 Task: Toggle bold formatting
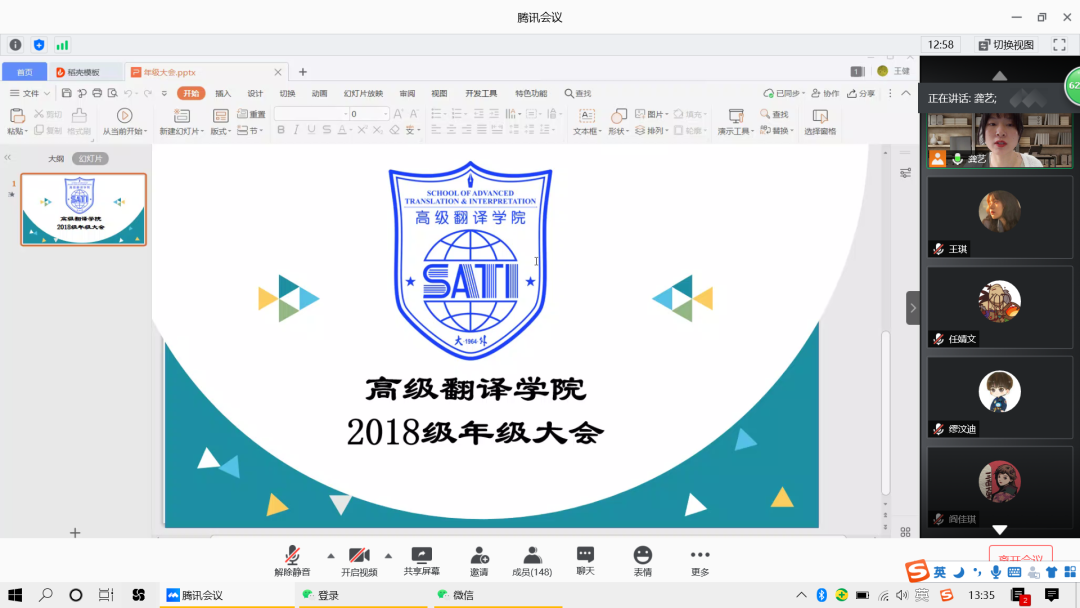click(x=283, y=130)
